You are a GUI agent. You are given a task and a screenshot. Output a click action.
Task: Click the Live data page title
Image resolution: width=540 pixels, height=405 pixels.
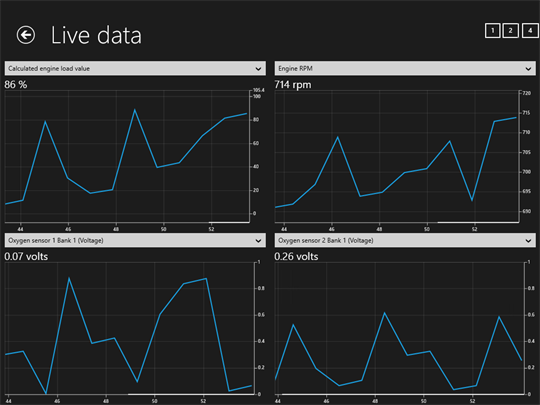point(96,35)
